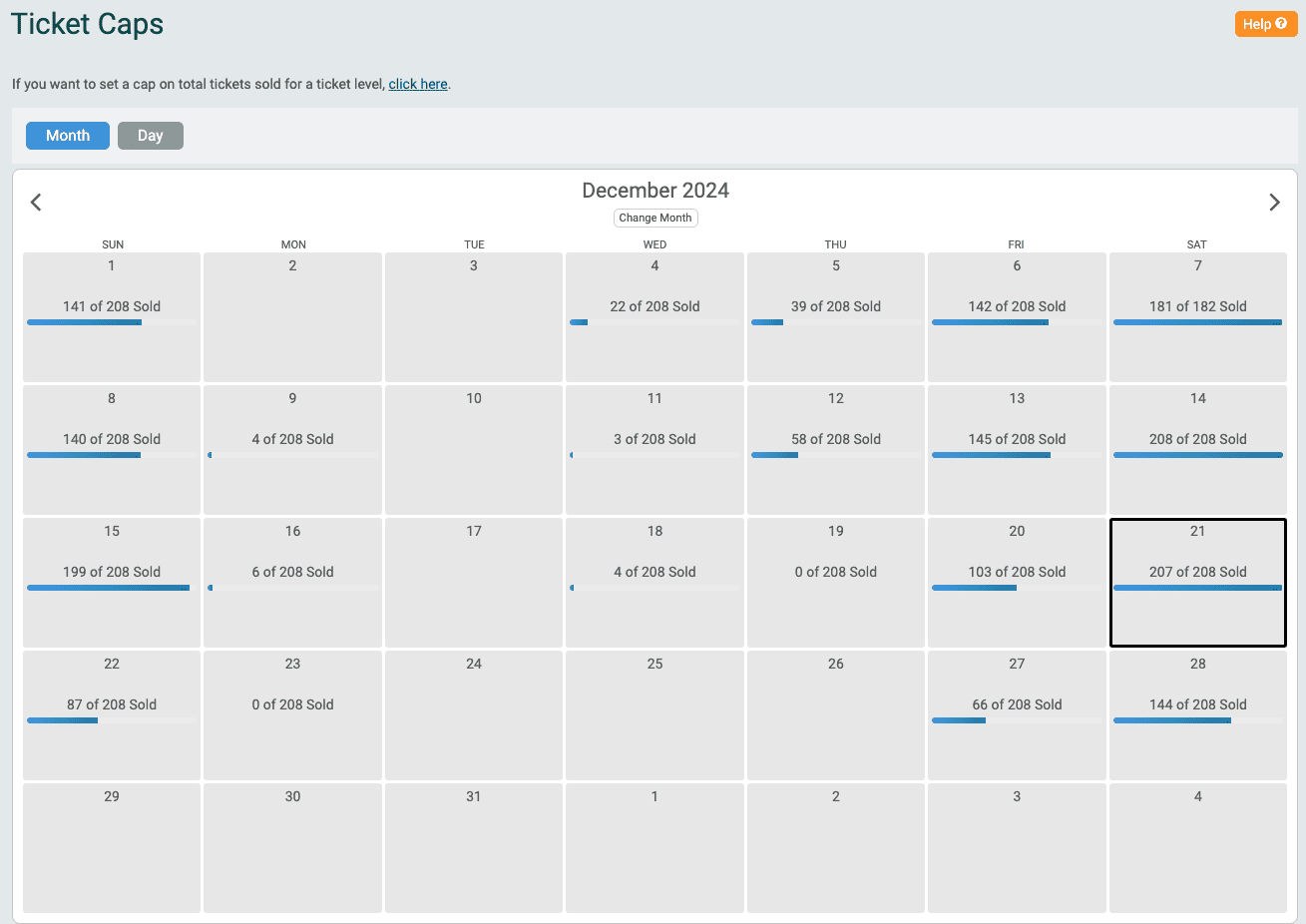Open the Change Month selector
This screenshot has width=1306, height=924.
[x=654, y=218]
